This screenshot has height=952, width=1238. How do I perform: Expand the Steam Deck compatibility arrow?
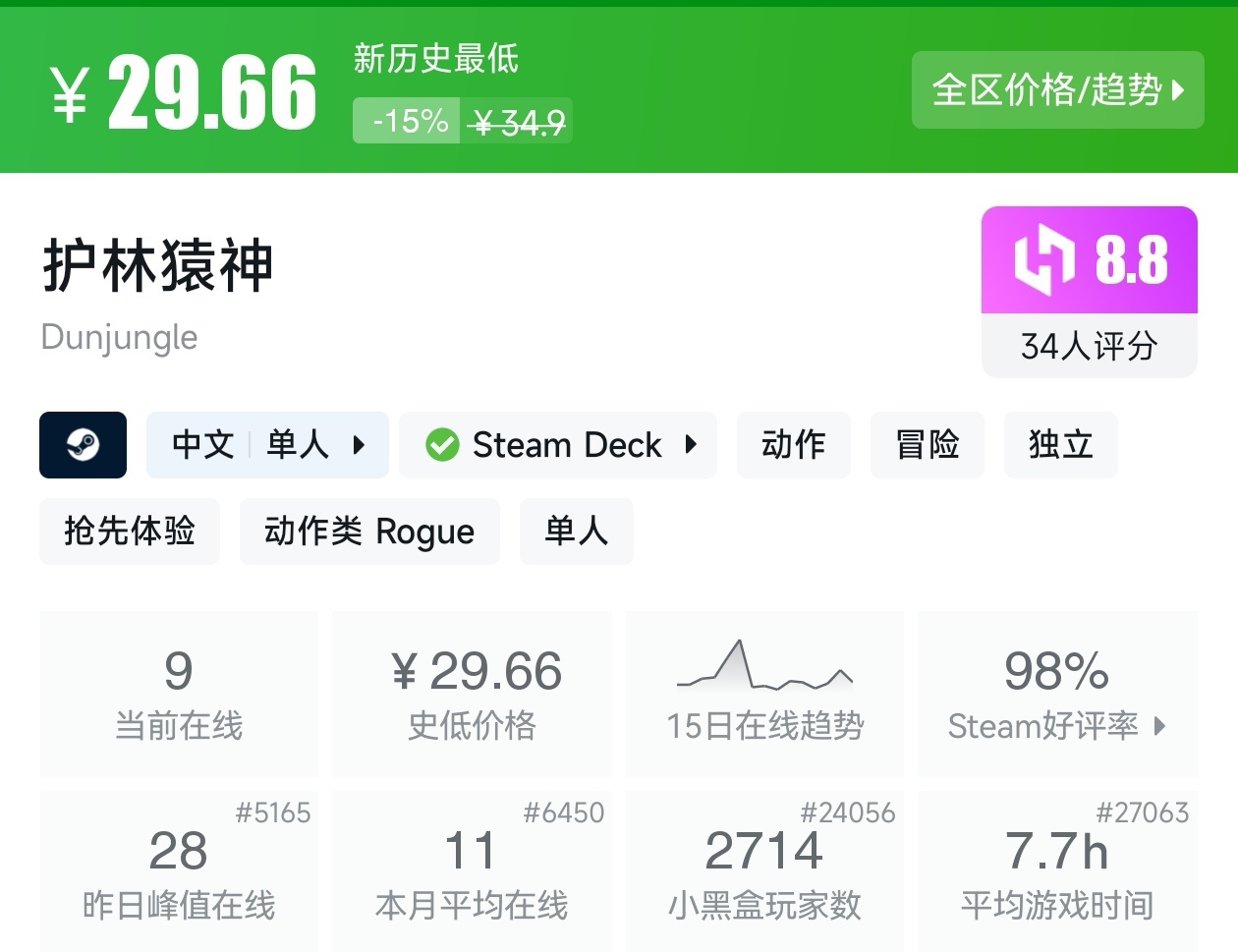point(691,445)
